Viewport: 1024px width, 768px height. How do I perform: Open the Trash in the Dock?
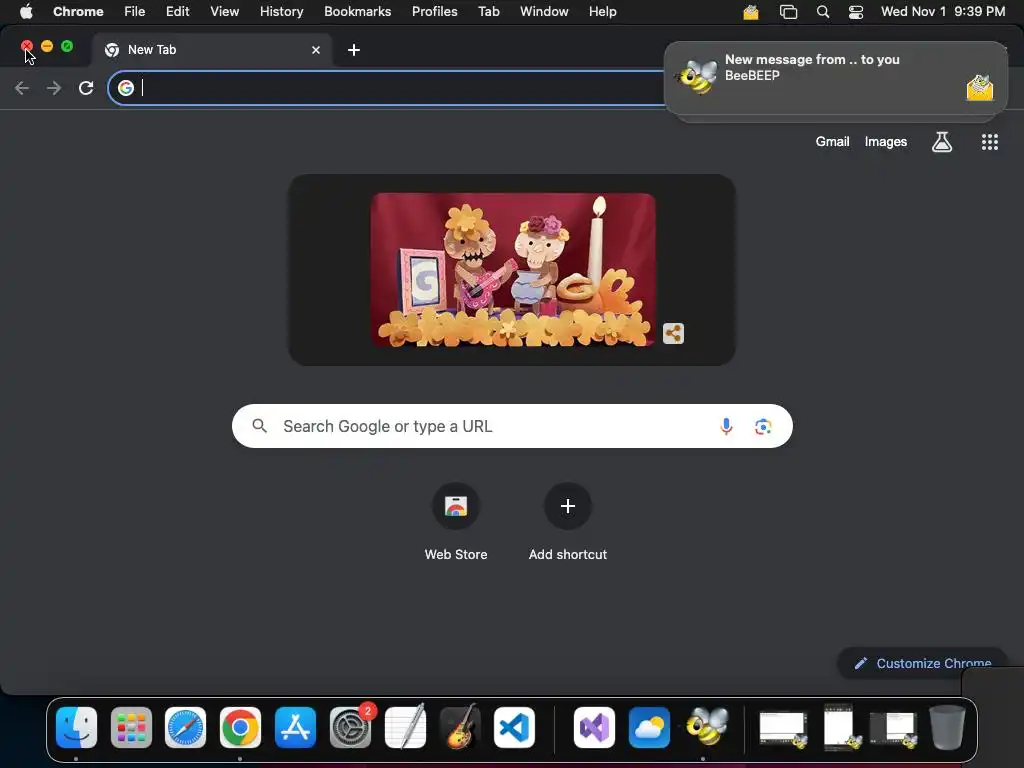pyautogui.click(x=947, y=727)
